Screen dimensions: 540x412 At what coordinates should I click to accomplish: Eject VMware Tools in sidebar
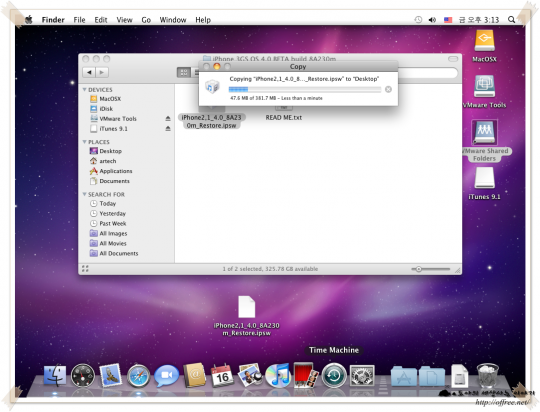(168, 119)
